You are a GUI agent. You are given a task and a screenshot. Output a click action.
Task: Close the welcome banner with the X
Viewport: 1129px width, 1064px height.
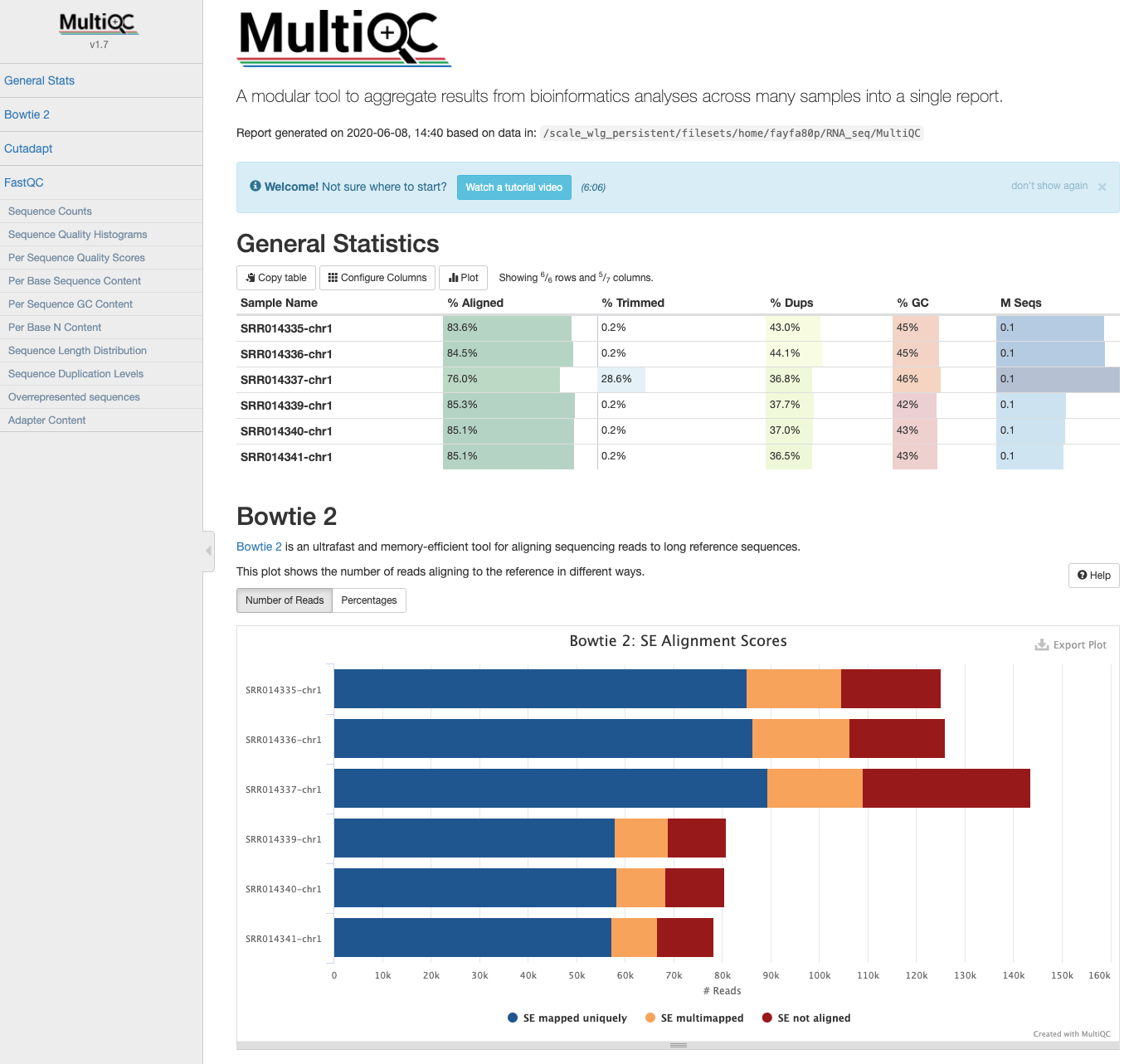1102,187
